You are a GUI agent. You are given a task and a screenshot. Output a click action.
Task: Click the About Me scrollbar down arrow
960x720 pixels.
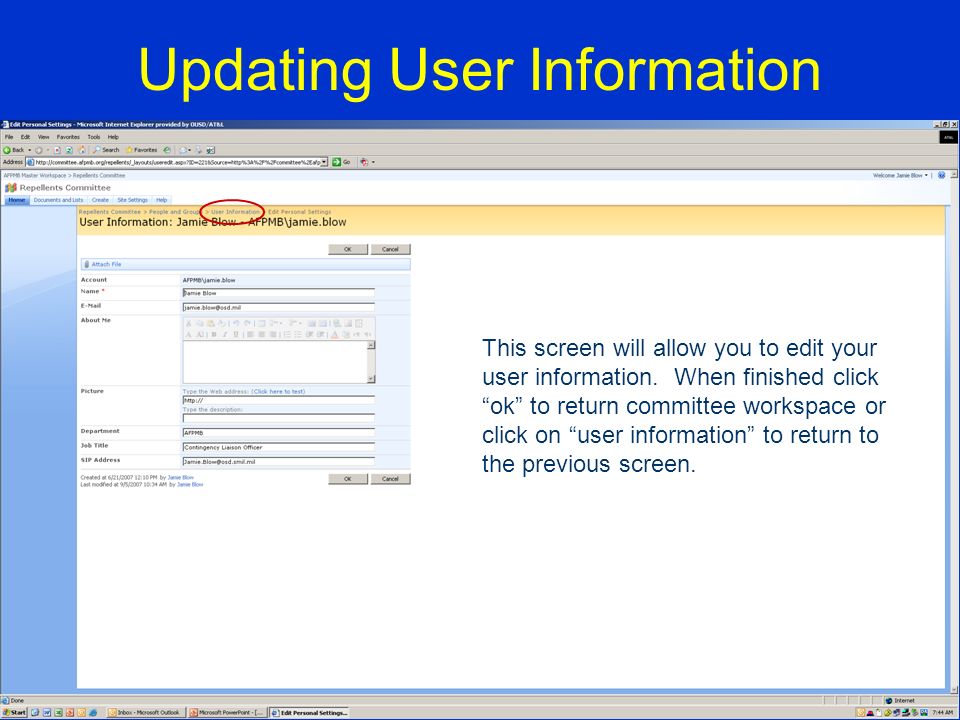click(x=370, y=379)
